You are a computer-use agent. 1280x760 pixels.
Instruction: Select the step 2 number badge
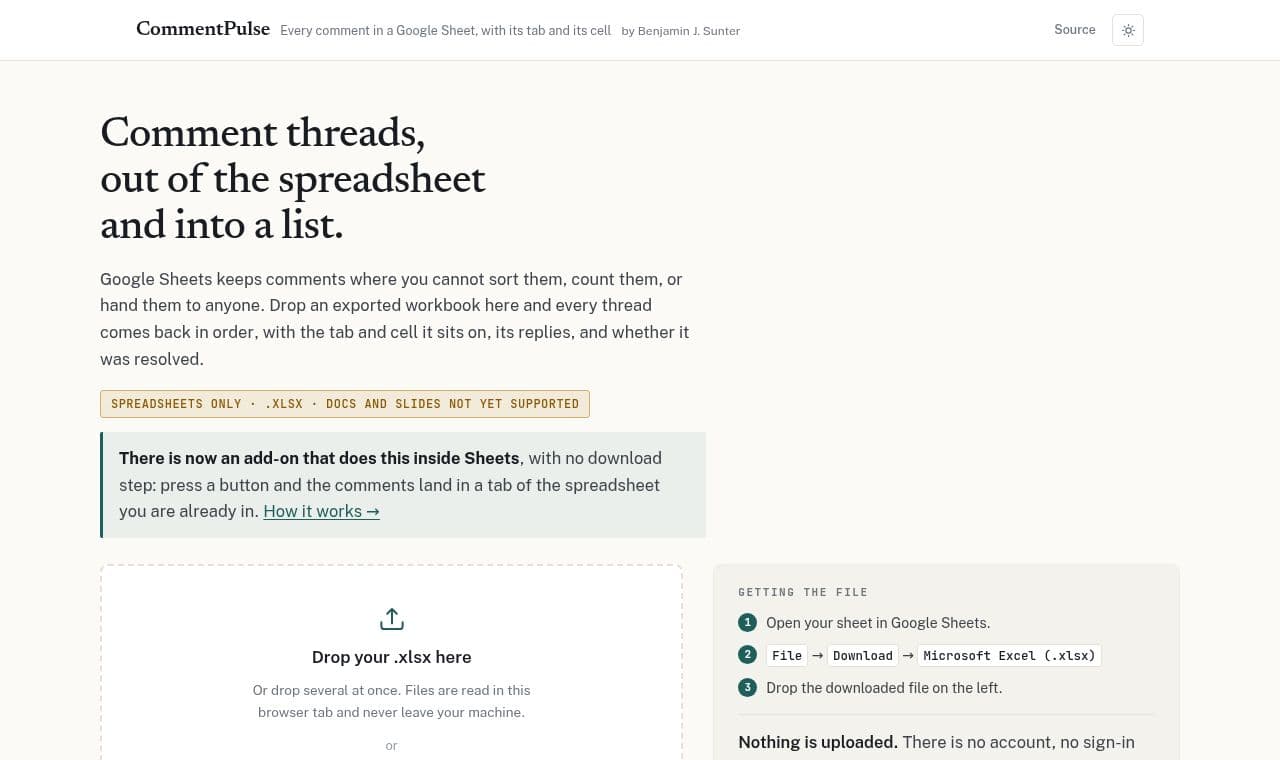(x=747, y=655)
